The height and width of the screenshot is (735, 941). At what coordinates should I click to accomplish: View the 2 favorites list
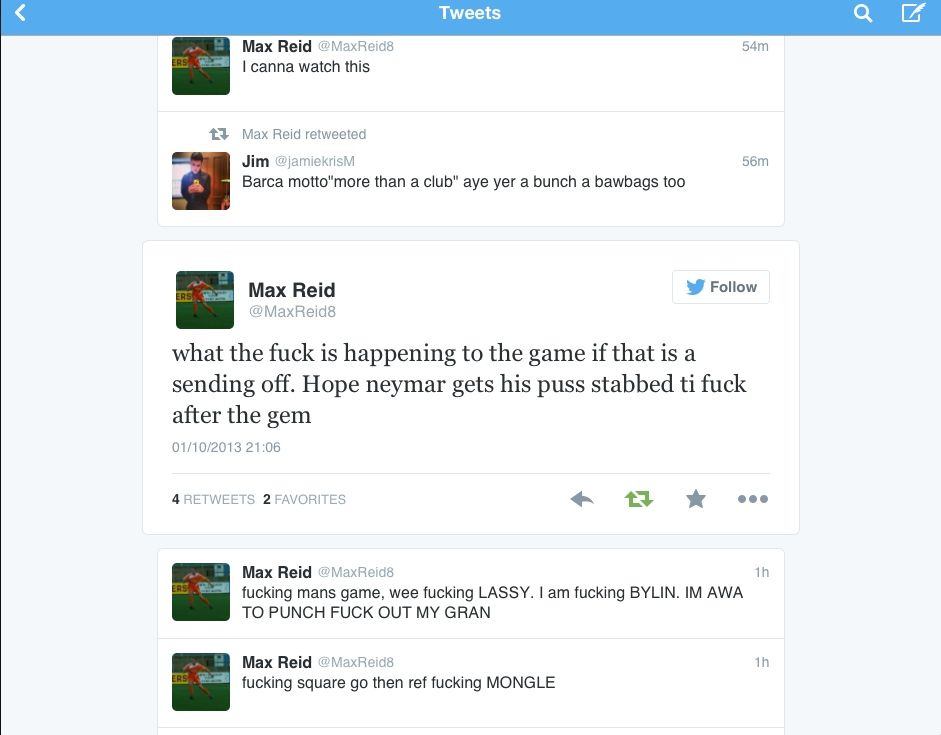pos(304,499)
